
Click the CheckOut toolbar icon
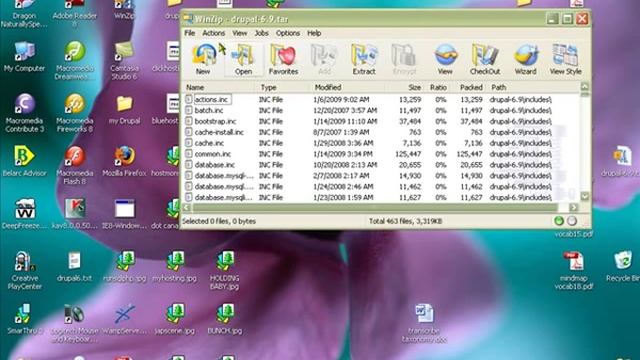tap(485, 59)
